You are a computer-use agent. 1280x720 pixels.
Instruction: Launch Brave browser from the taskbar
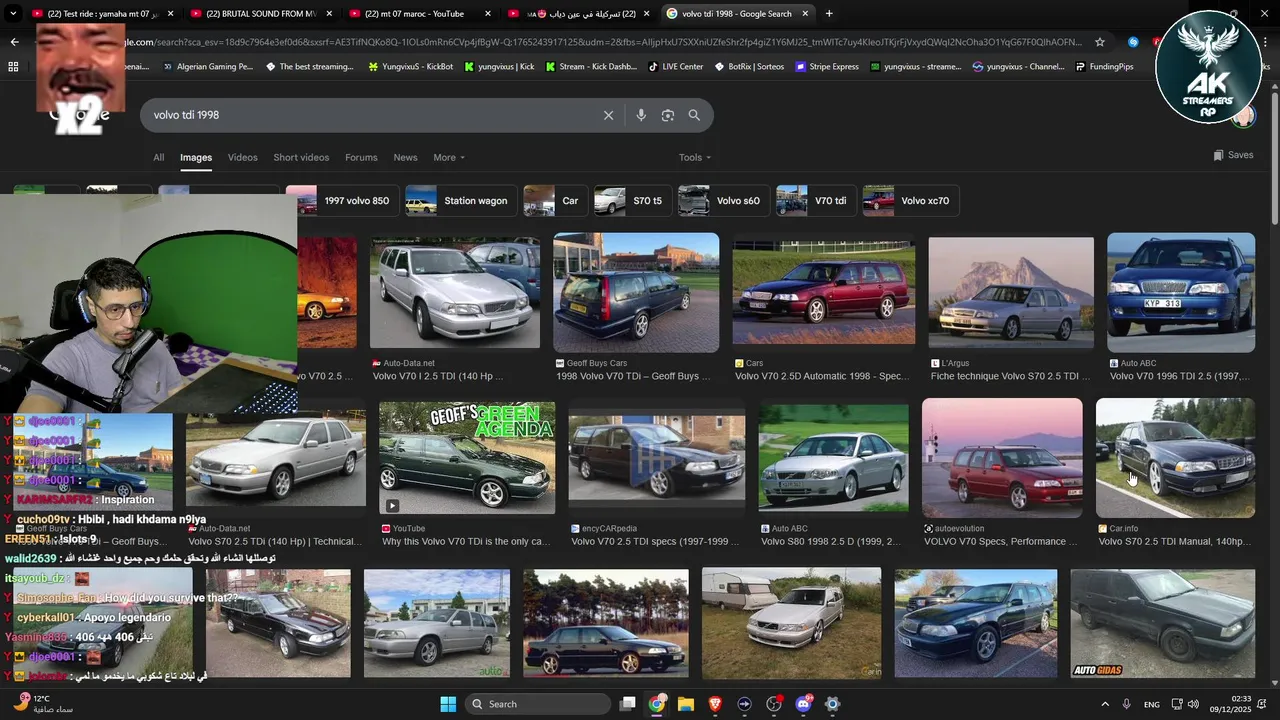pos(715,704)
